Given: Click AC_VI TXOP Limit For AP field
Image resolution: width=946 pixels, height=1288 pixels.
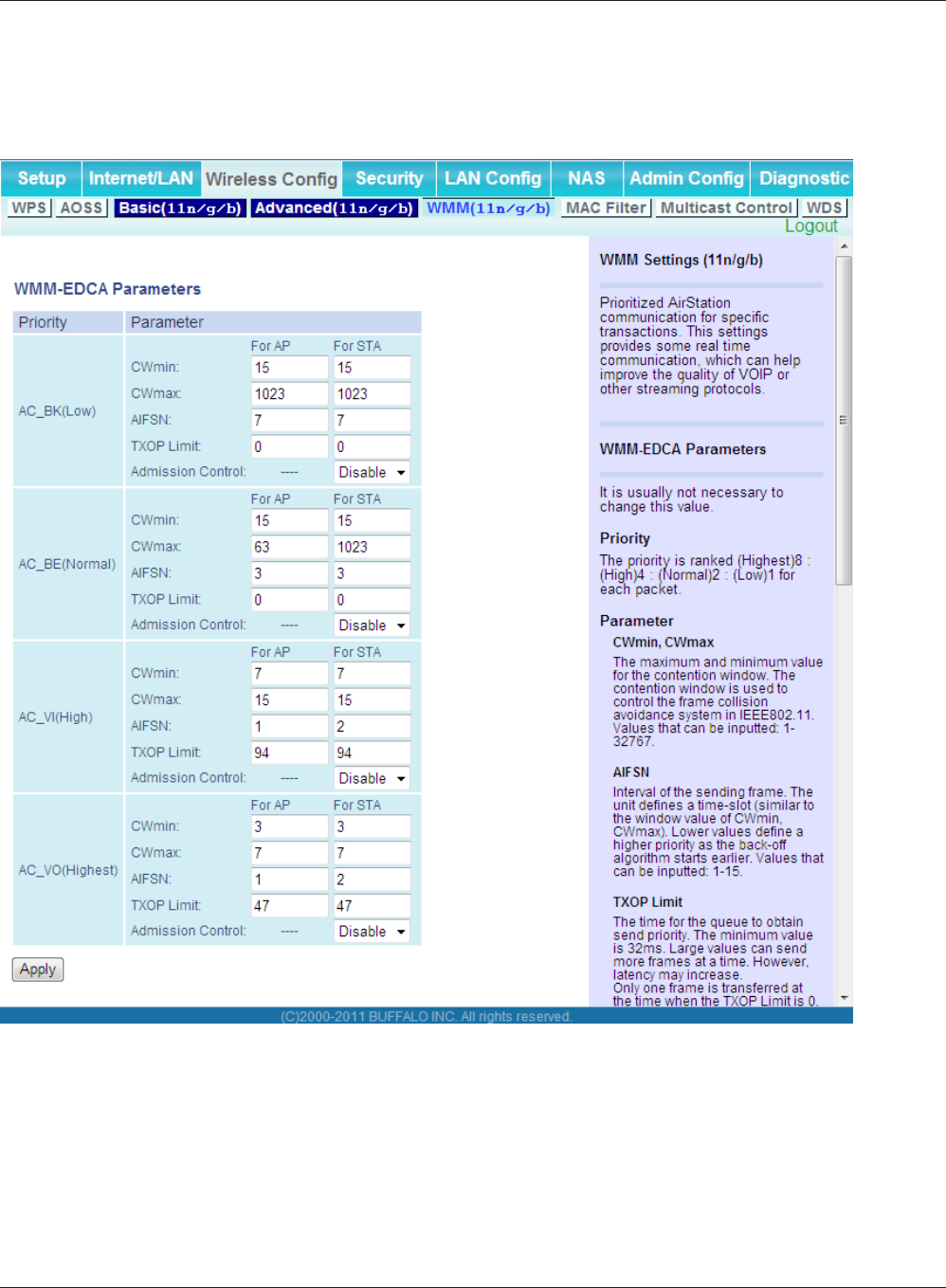Looking at the screenshot, I should 289,753.
